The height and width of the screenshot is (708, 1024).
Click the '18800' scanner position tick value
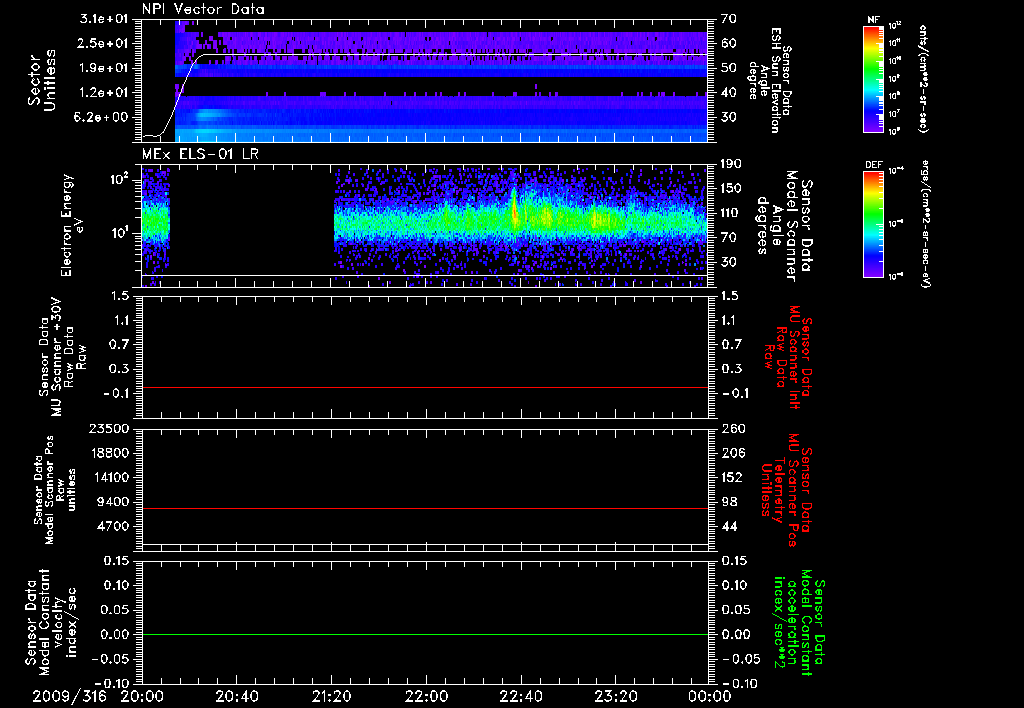click(x=109, y=453)
